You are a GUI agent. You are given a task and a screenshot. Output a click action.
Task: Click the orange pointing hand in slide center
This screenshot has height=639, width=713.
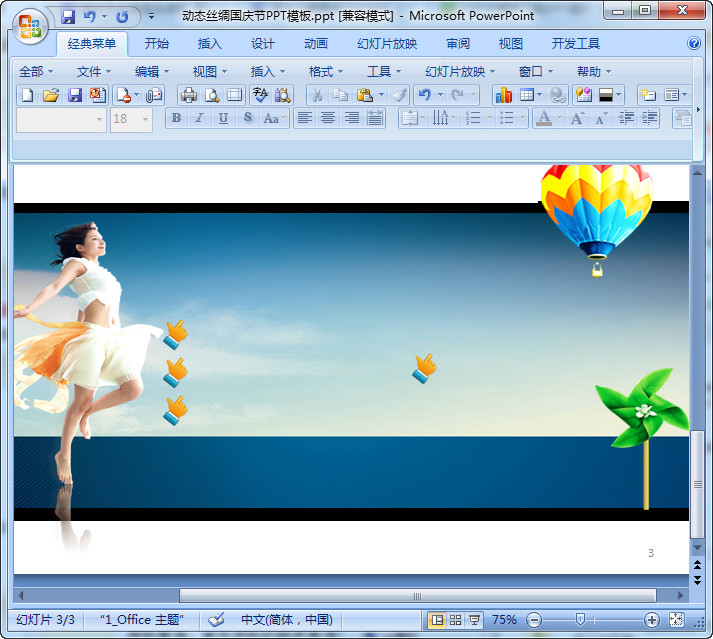pos(424,368)
